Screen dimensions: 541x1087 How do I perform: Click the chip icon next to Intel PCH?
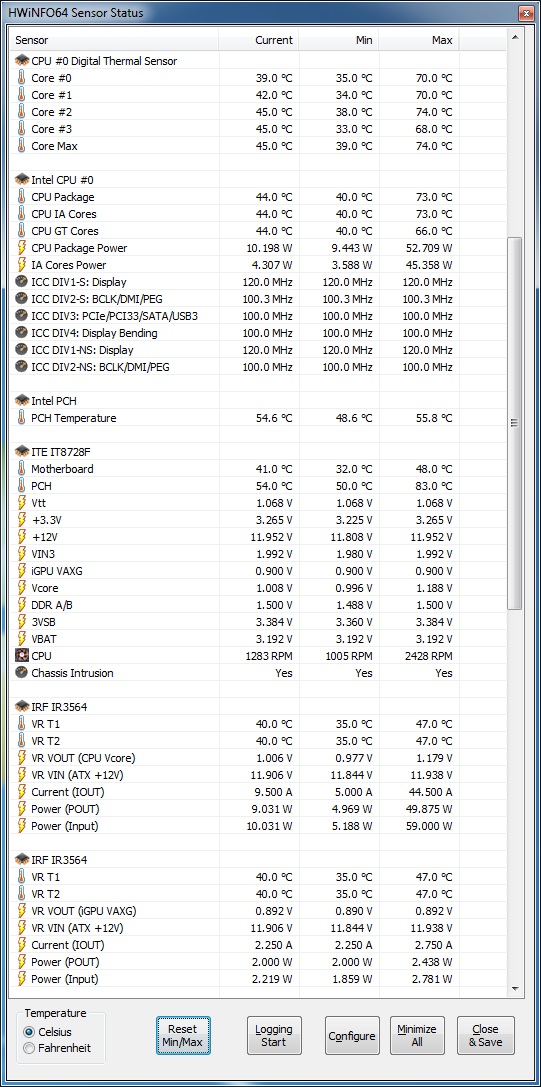tap(22, 401)
